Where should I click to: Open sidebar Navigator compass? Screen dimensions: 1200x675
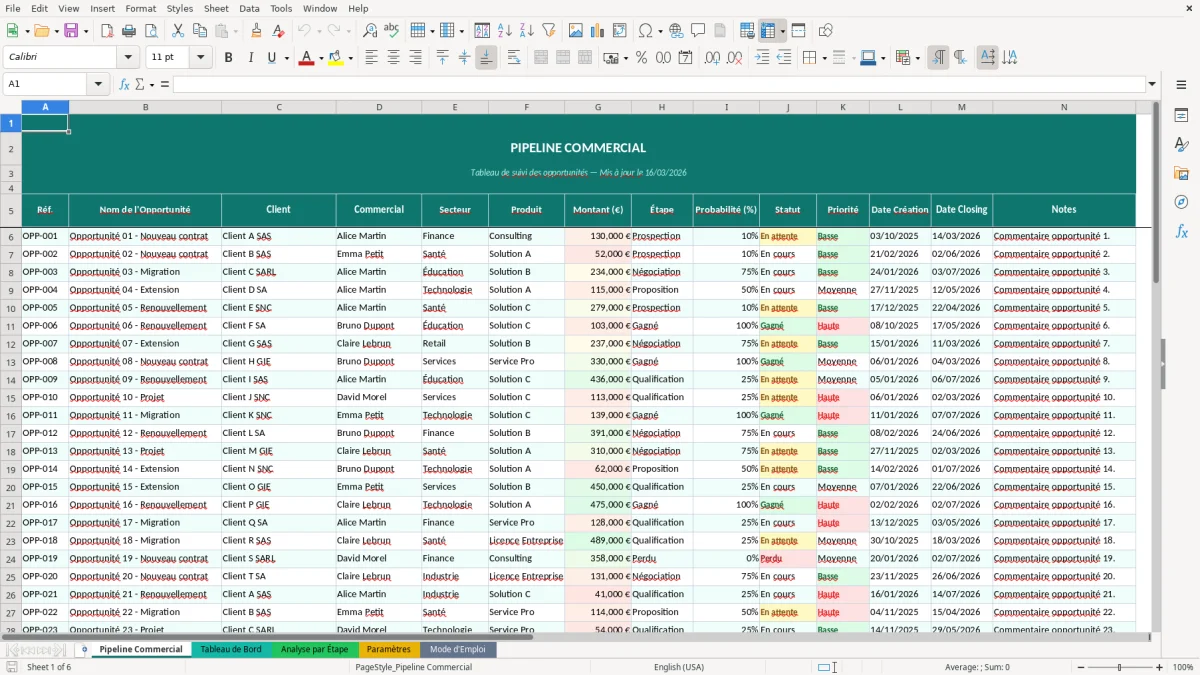point(1181,203)
